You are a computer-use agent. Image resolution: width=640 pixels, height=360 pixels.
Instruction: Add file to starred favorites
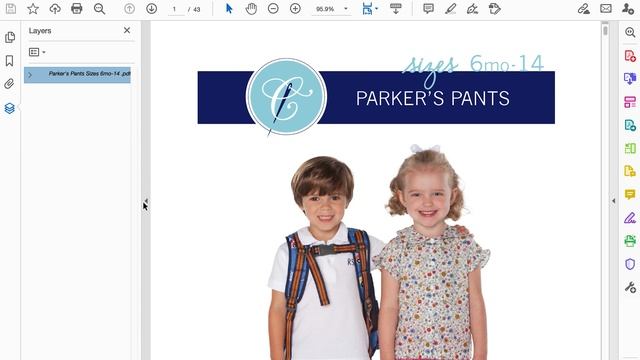33,9
